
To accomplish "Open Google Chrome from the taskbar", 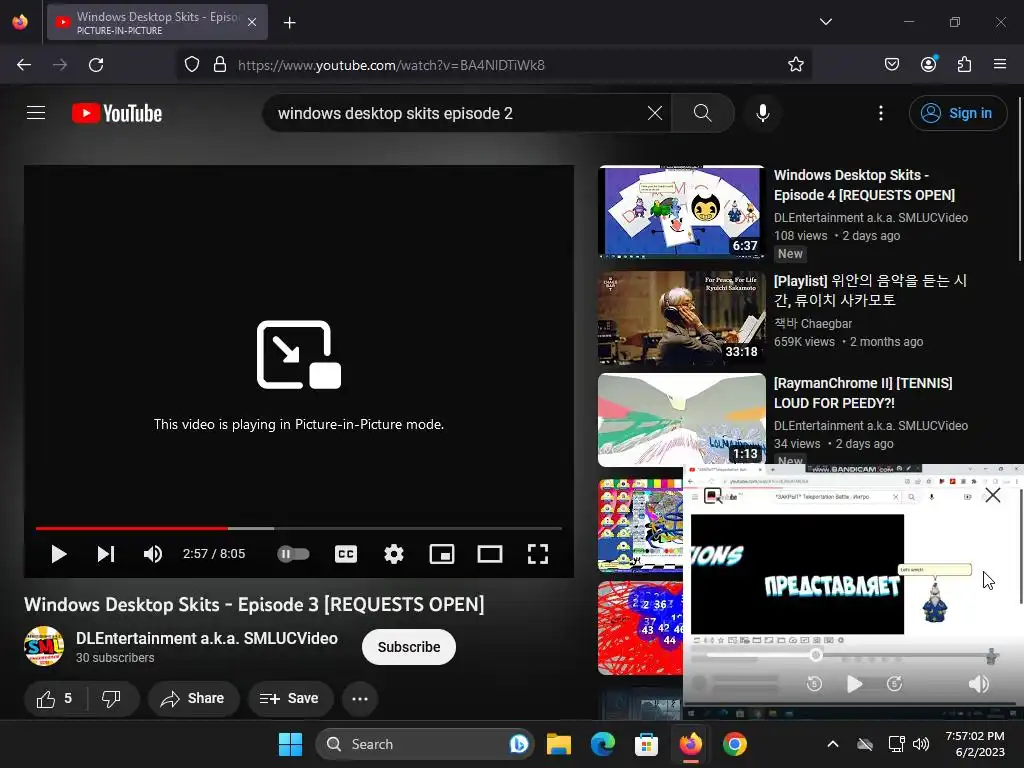I will (x=734, y=744).
